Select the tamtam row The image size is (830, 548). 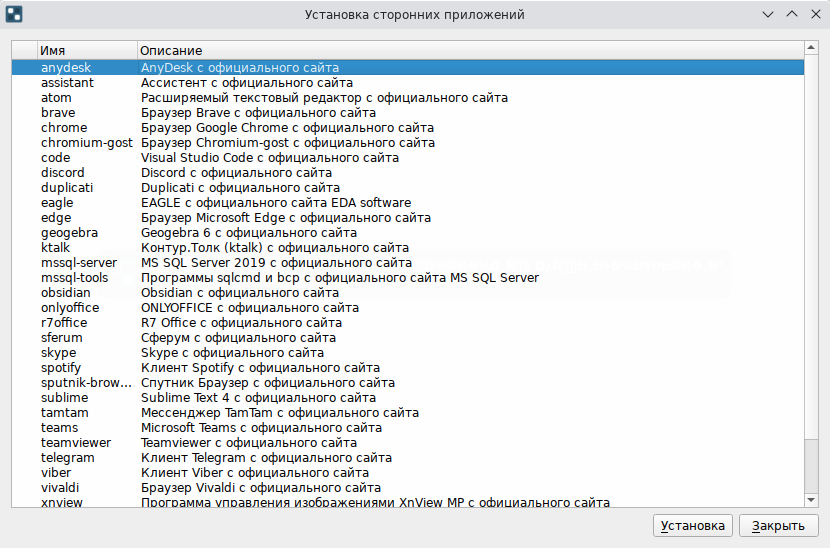[x=408, y=412]
